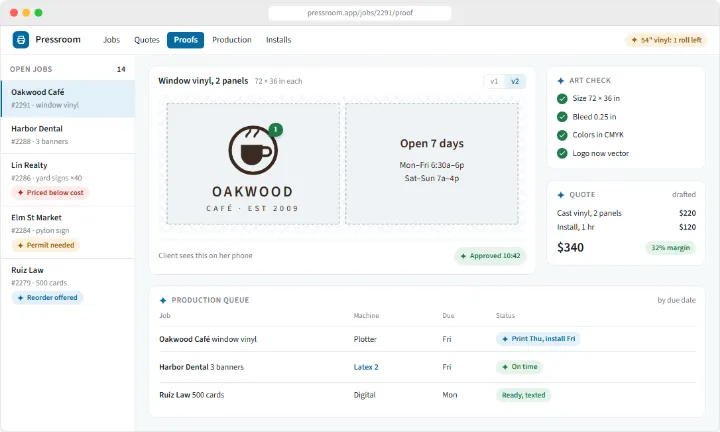Click the Latex 2 machine link
Viewport: 720px width, 432px height.
click(366, 367)
